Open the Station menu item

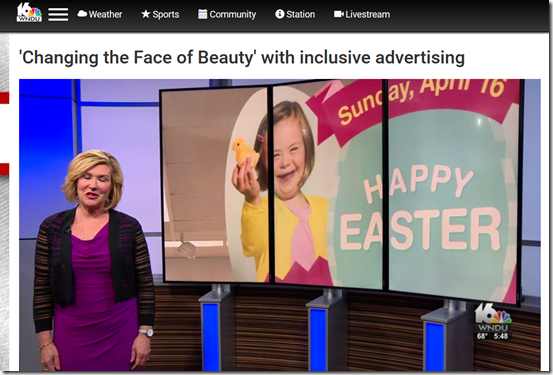[x=295, y=14]
